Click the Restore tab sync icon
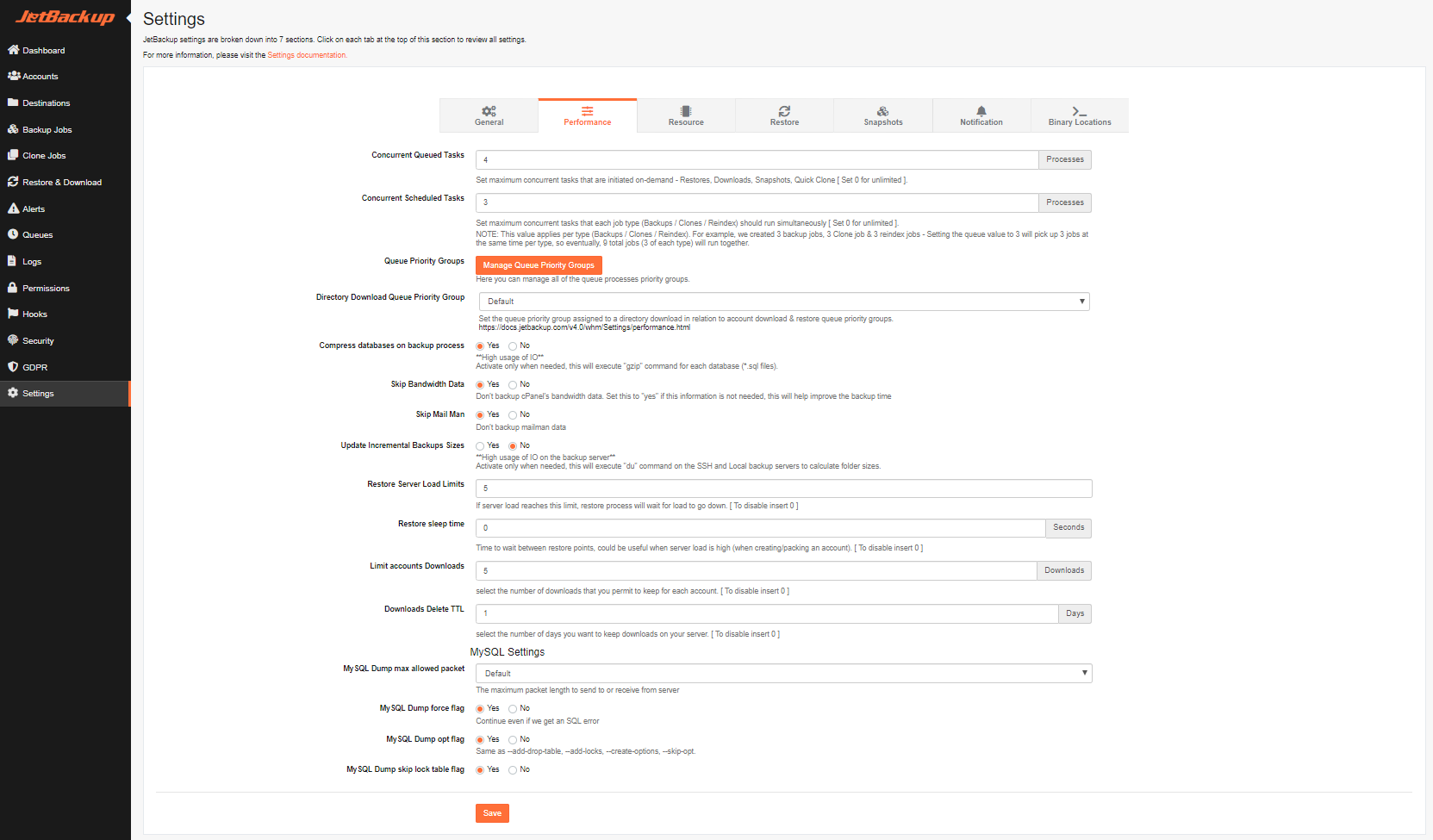The height and width of the screenshot is (840, 1433). click(784, 111)
